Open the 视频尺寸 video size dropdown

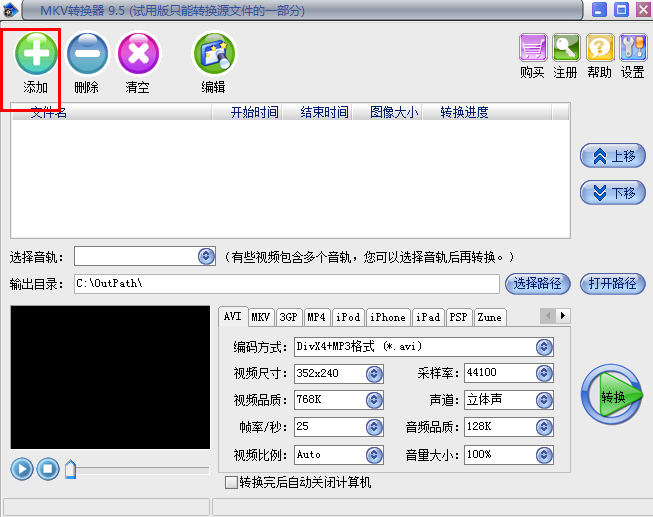[374, 374]
